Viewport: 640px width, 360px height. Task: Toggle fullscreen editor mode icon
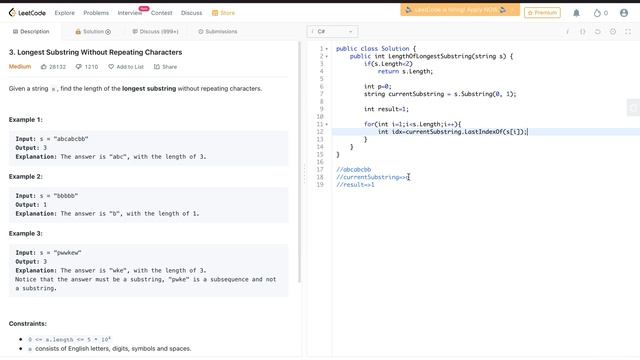[x=628, y=31]
